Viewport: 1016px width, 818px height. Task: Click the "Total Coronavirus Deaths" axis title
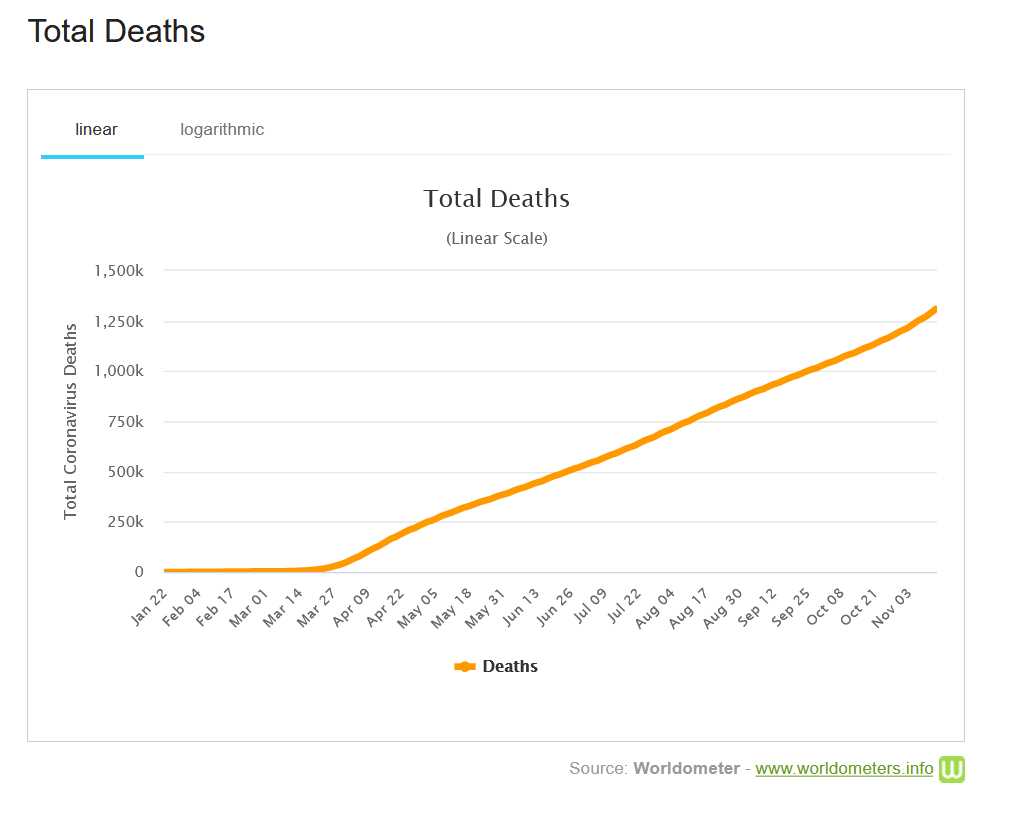(x=71, y=420)
